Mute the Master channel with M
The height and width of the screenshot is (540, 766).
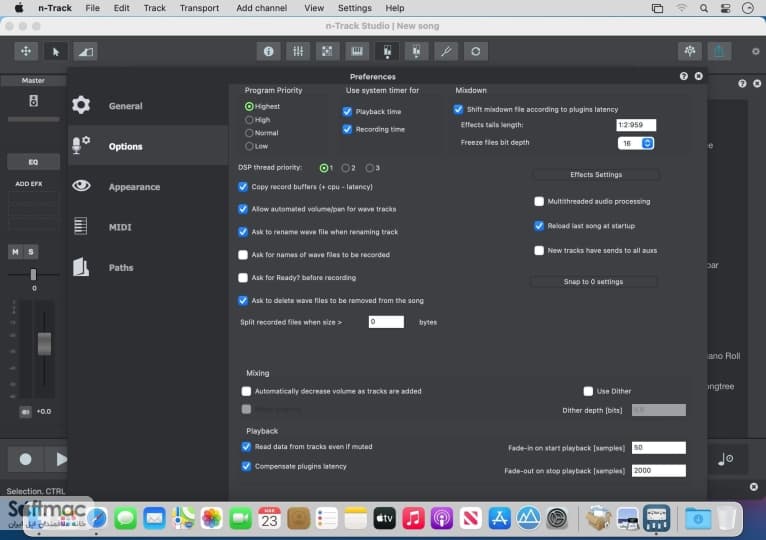tap(16, 252)
